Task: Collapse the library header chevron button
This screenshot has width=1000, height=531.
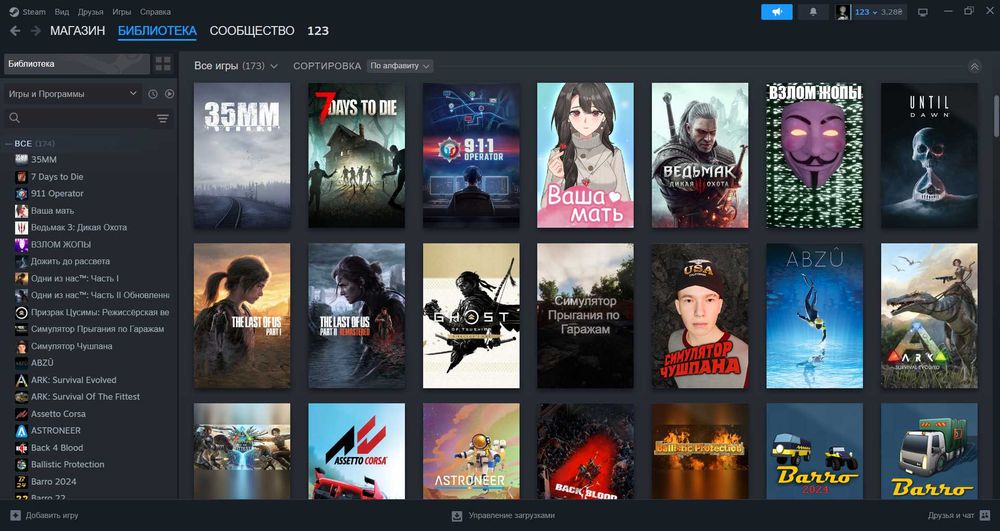Action: [974, 66]
